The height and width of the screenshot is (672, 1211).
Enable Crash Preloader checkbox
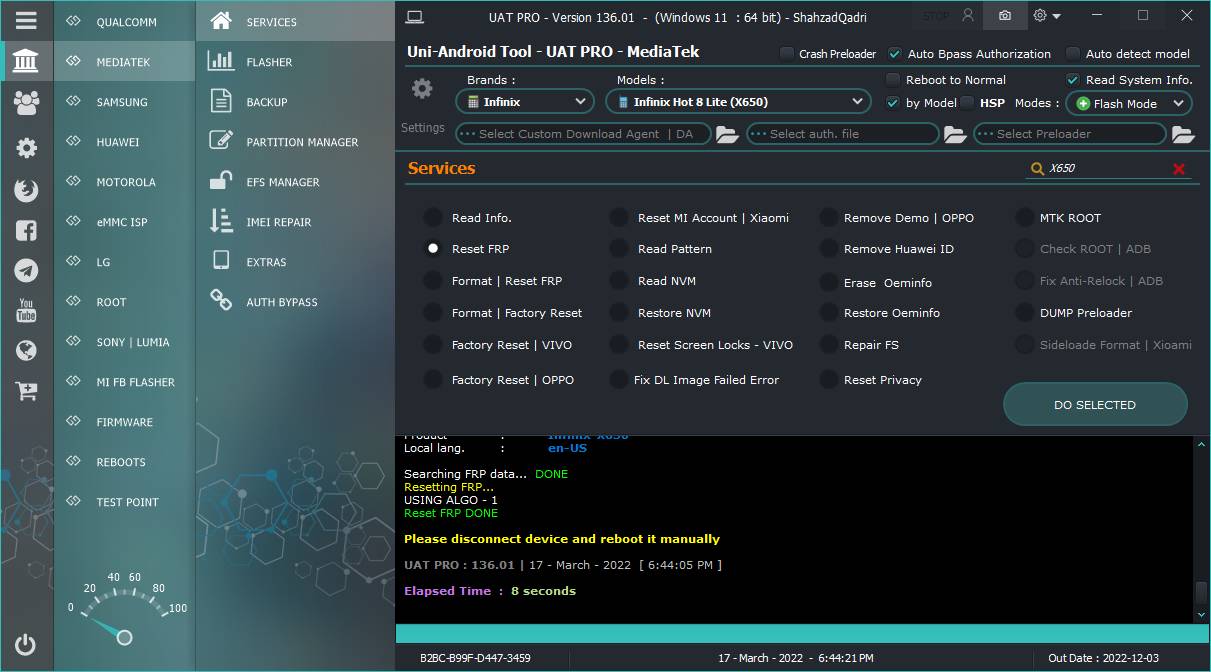pos(787,54)
